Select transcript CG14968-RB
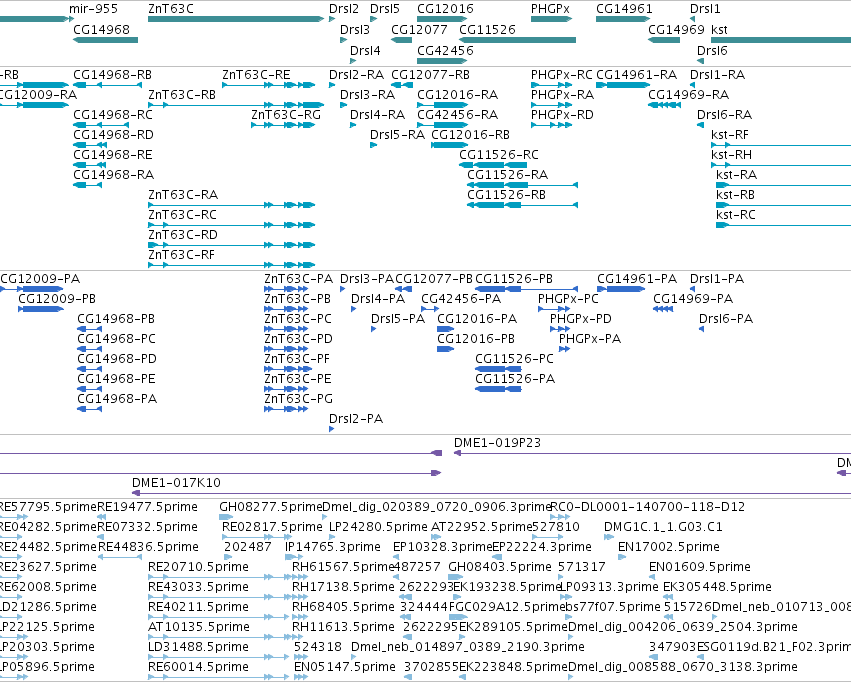The image size is (851, 682). tap(112, 74)
